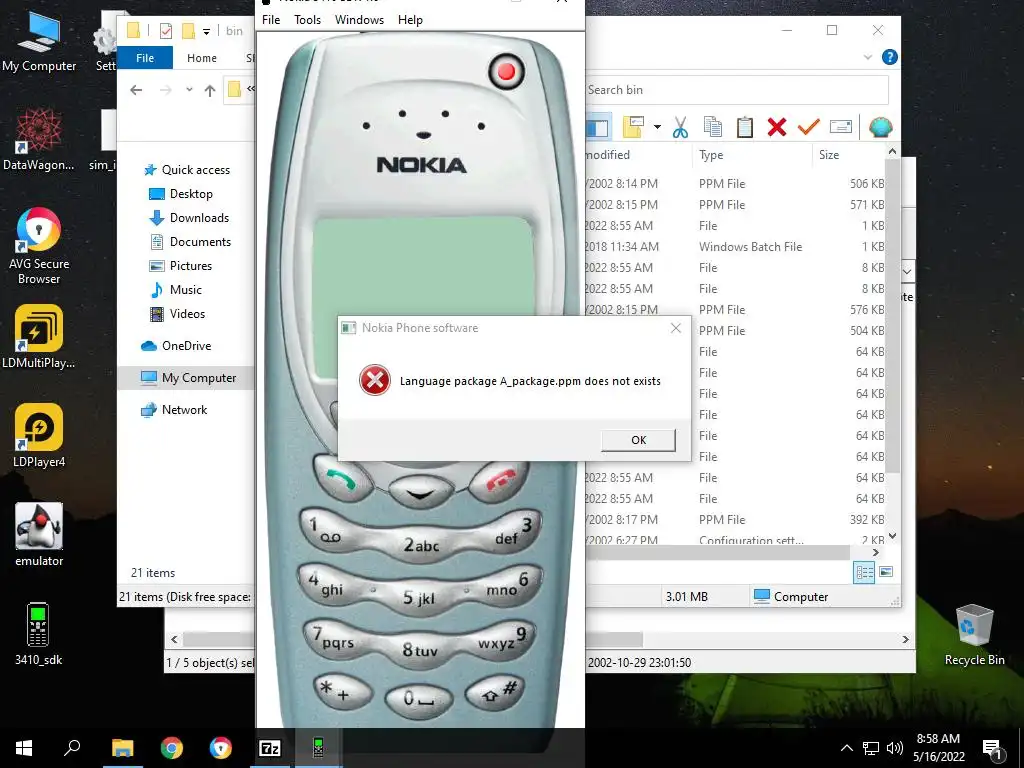
Task: Open the Tools menu in the Nokia emulator
Action: (x=307, y=20)
